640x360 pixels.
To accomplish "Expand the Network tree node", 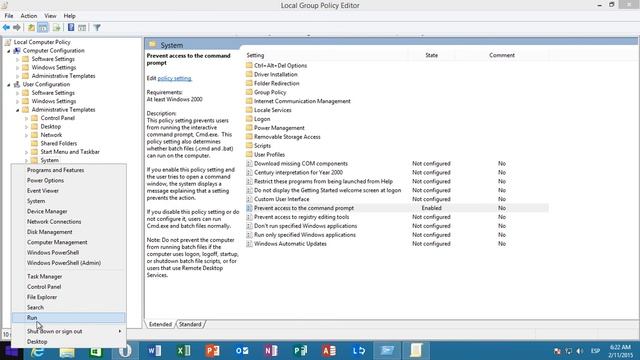I will point(27,135).
